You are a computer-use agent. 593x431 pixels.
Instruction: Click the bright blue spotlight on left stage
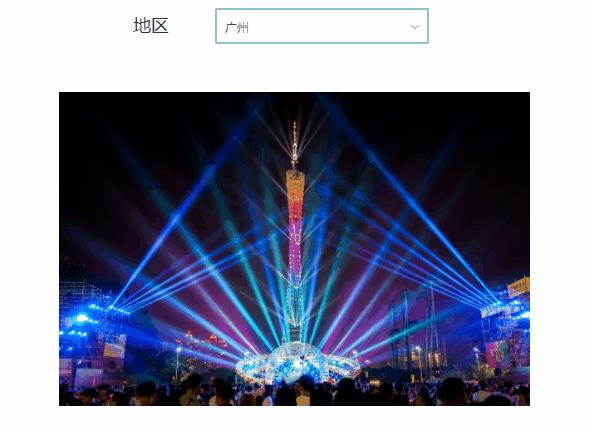(82, 318)
